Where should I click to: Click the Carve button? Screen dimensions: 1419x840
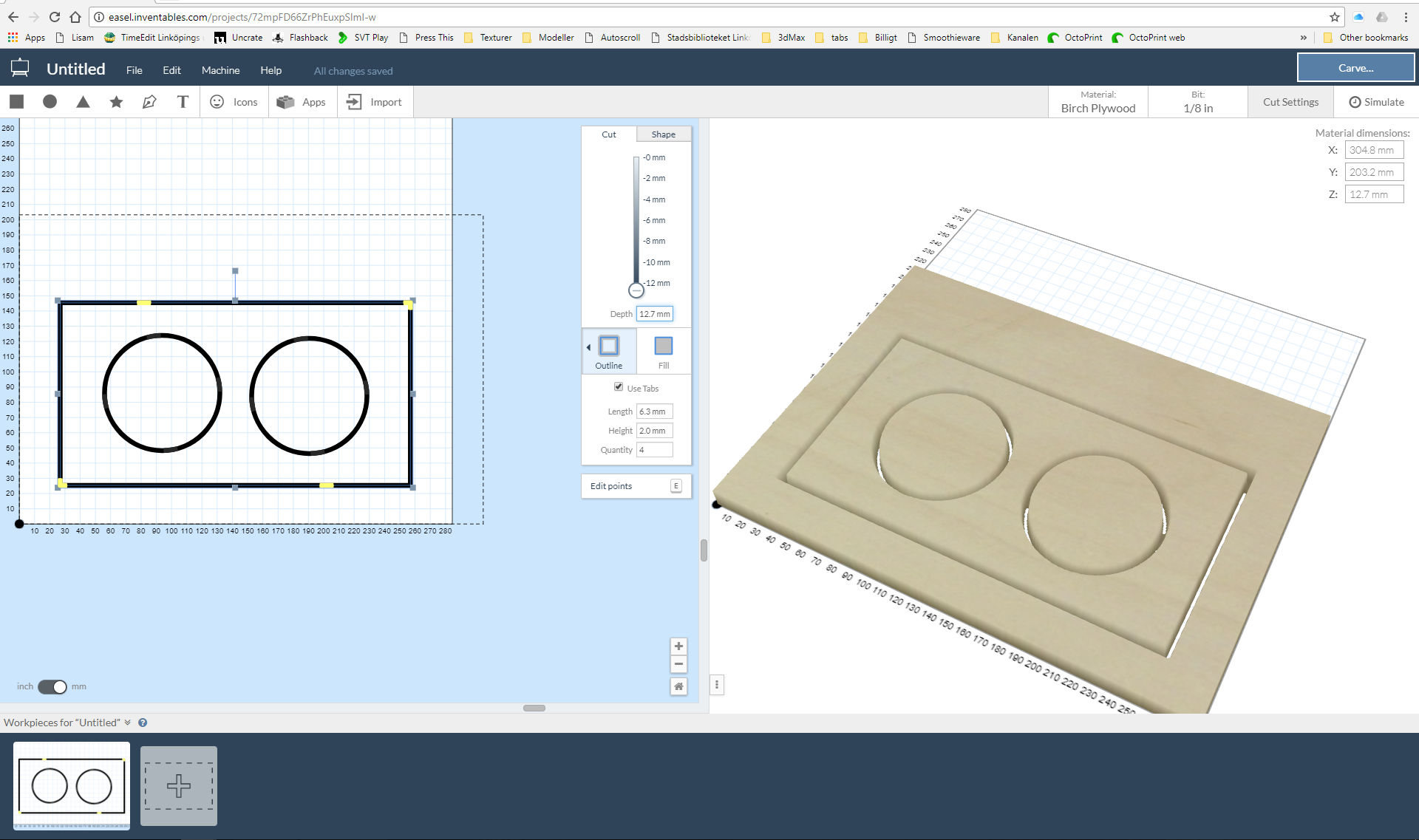(x=1355, y=67)
